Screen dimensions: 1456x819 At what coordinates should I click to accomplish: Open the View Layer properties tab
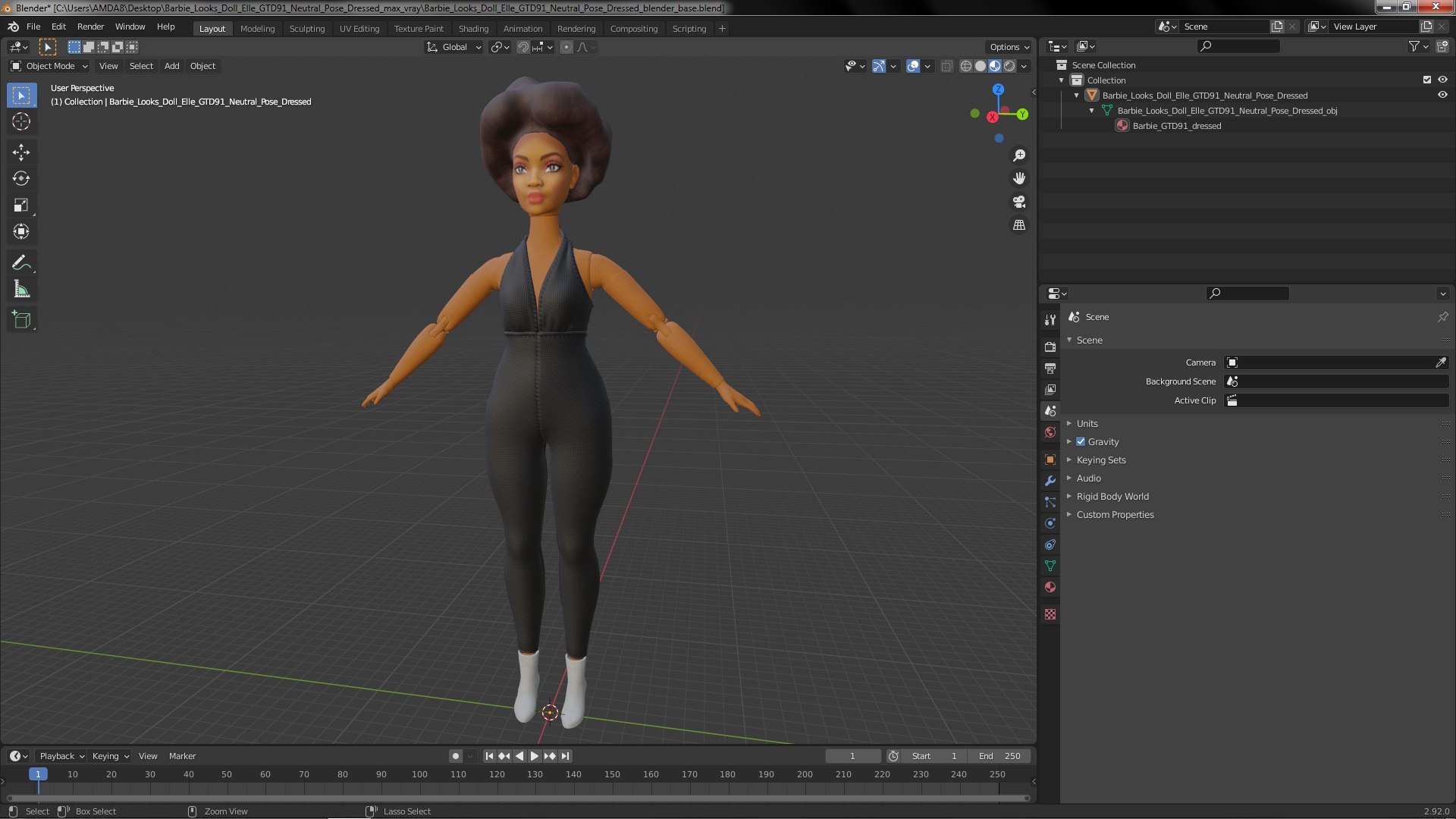click(x=1050, y=389)
